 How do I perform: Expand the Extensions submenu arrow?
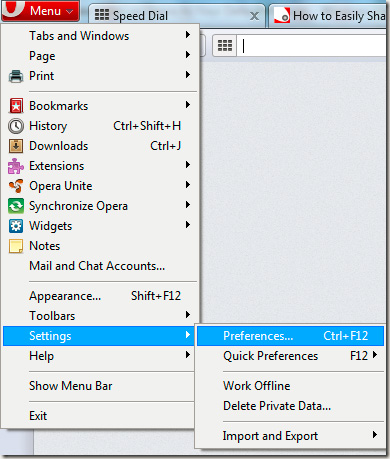tap(188, 165)
